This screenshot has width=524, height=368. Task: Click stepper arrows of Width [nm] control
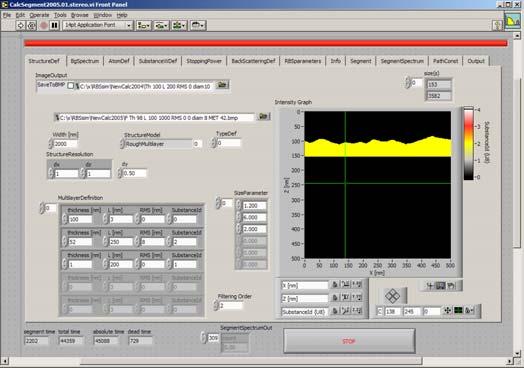tap(50, 144)
